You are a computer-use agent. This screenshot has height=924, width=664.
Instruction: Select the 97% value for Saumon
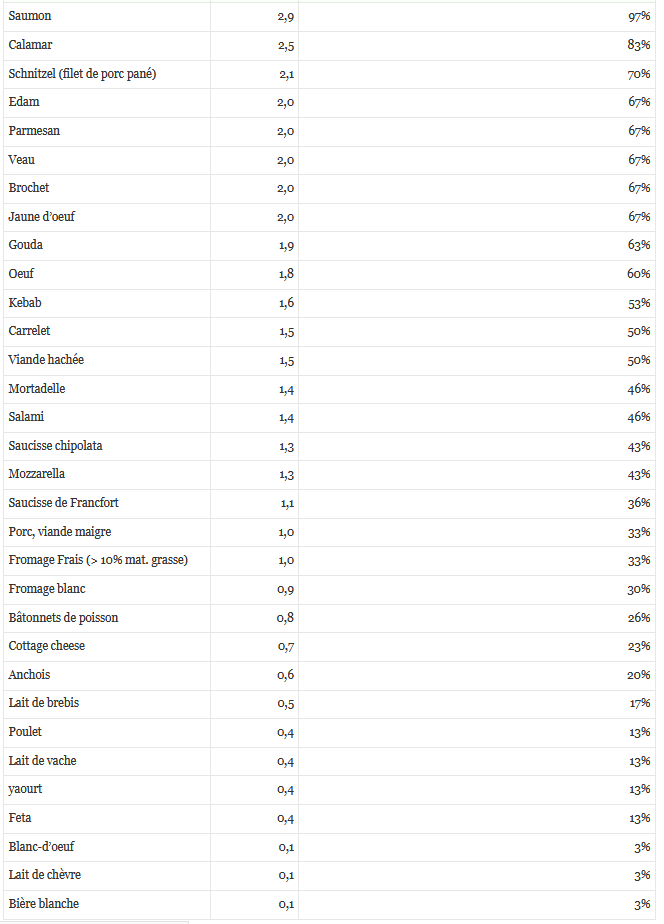point(639,17)
